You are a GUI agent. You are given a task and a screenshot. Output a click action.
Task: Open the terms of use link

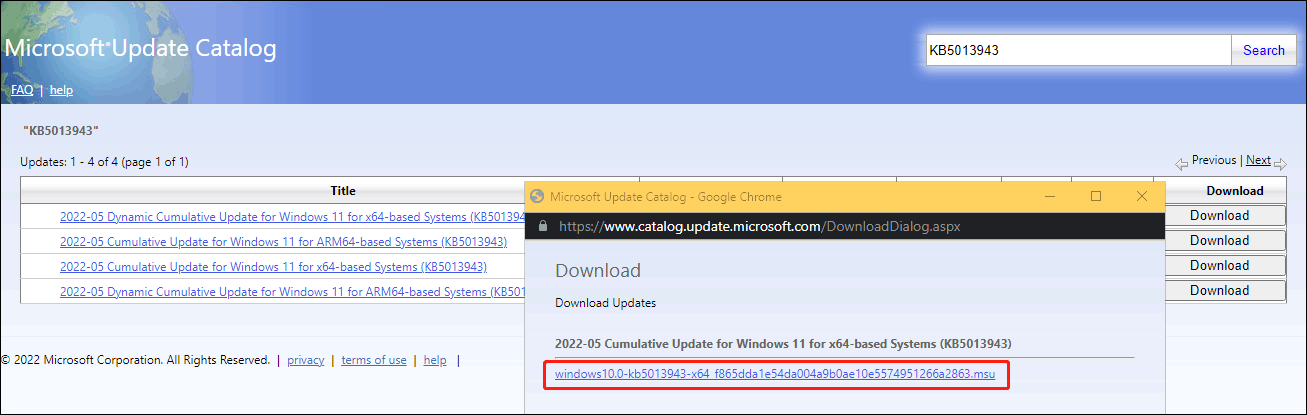[374, 360]
